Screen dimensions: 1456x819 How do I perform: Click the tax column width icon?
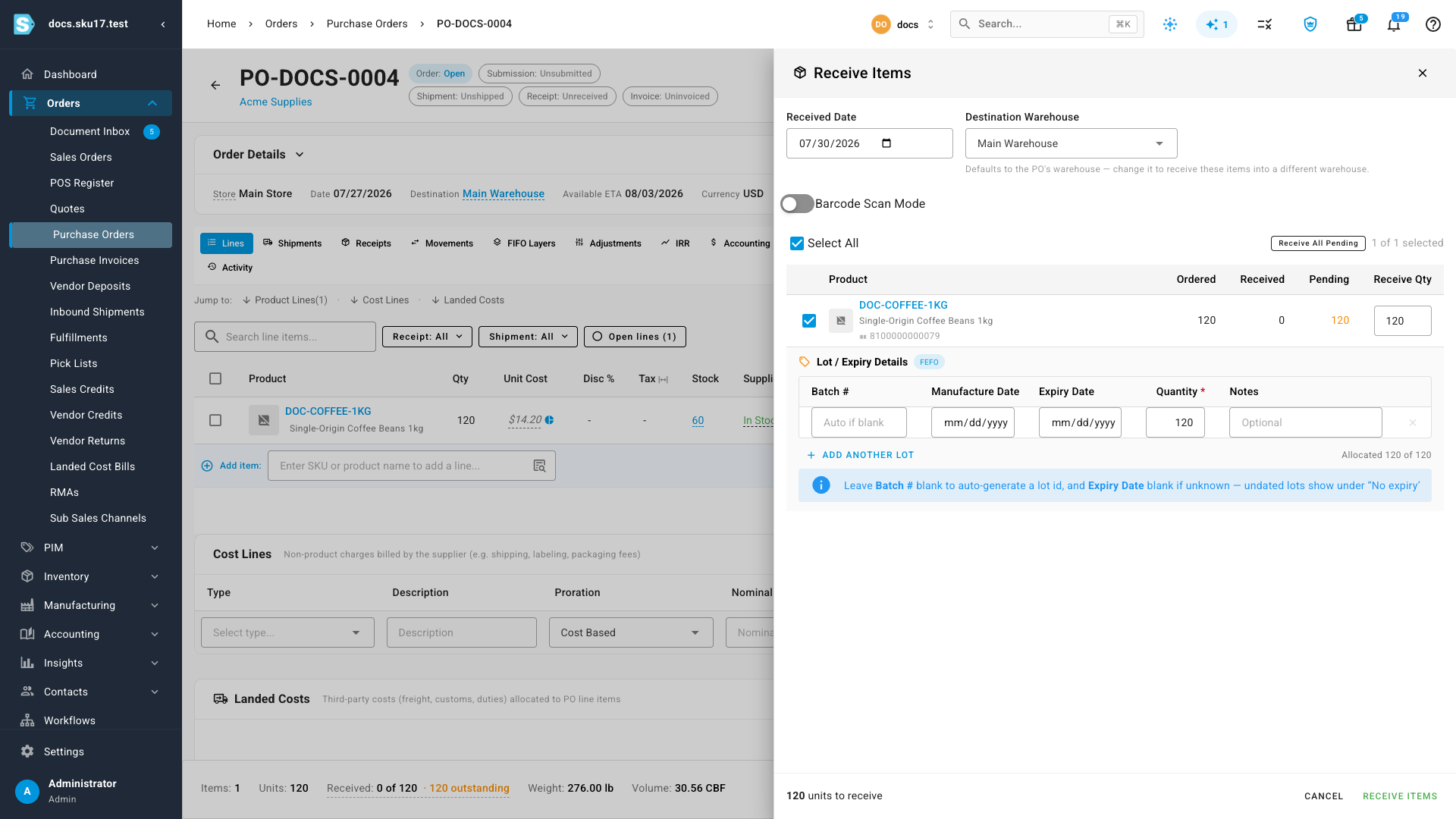pos(664,379)
